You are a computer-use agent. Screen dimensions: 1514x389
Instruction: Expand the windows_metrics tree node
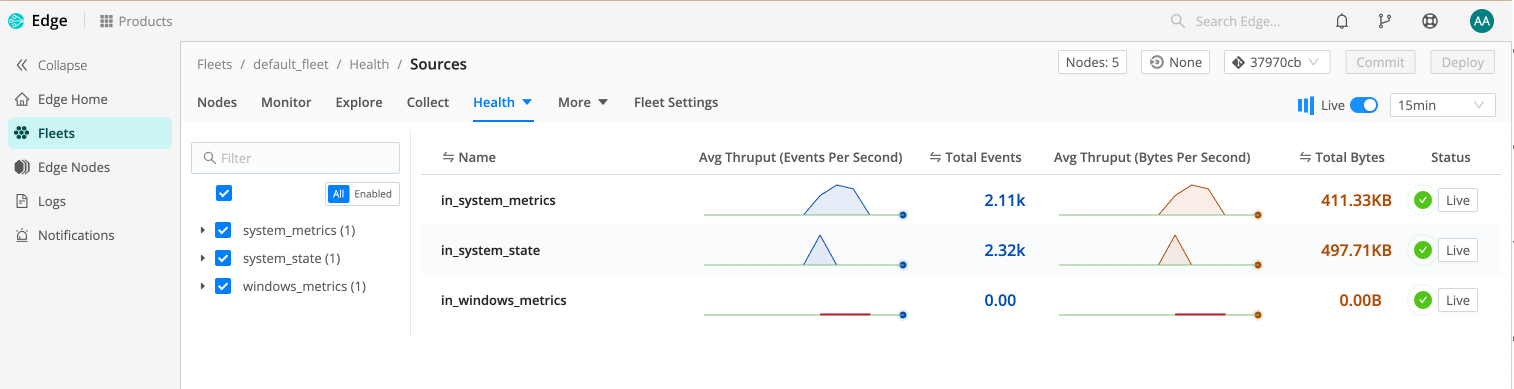coord(203,286)
